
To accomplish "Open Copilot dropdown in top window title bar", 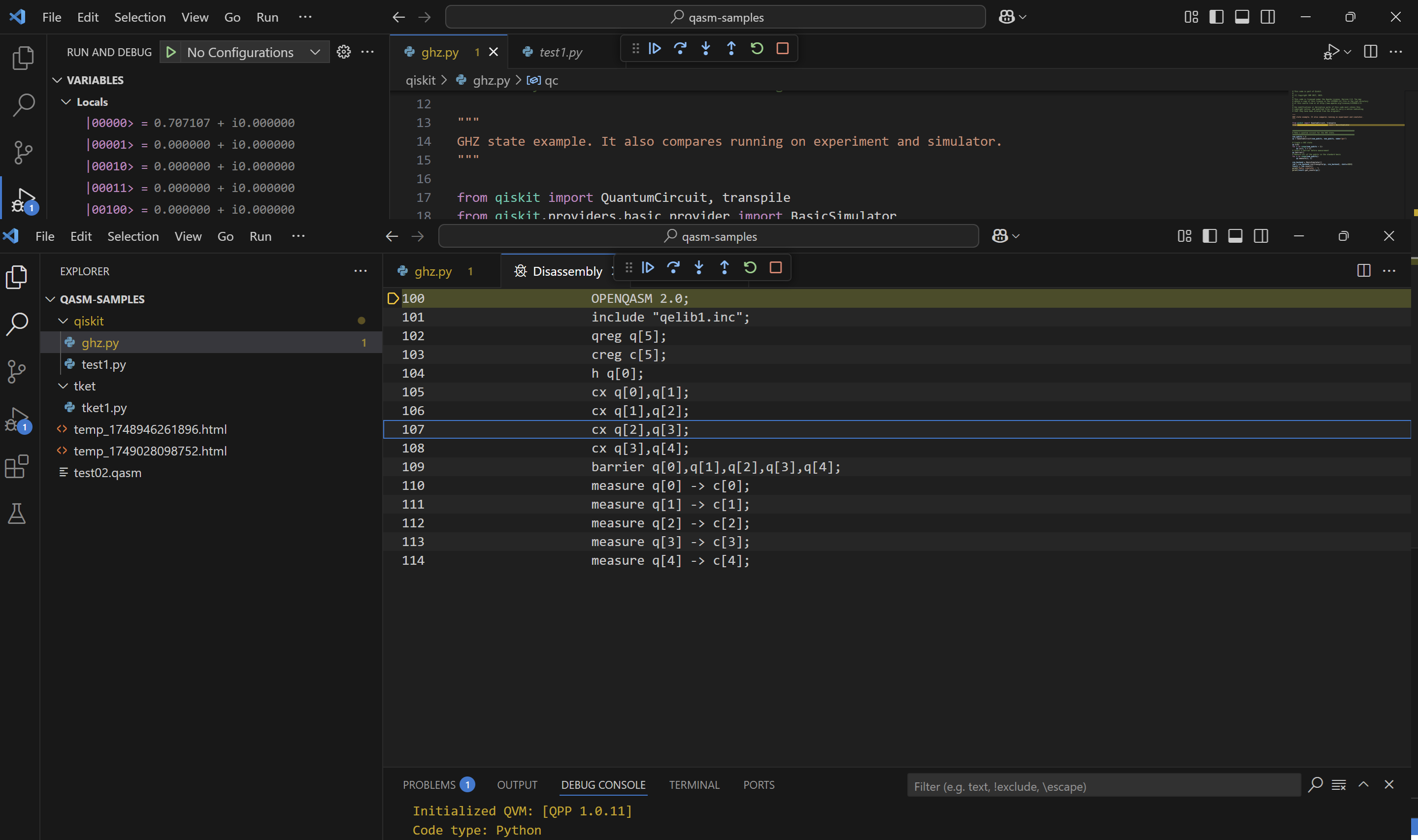I will [1022, 18].
